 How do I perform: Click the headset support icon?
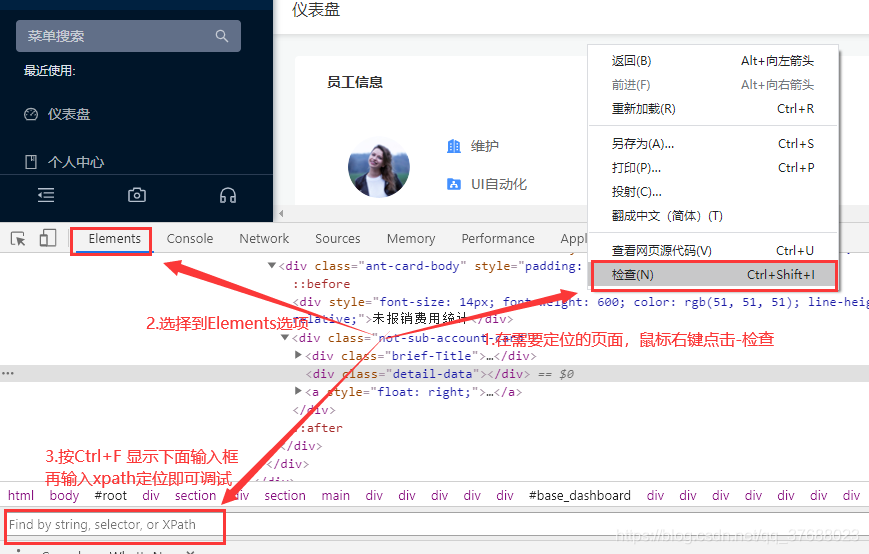click(x=228, y=195)
